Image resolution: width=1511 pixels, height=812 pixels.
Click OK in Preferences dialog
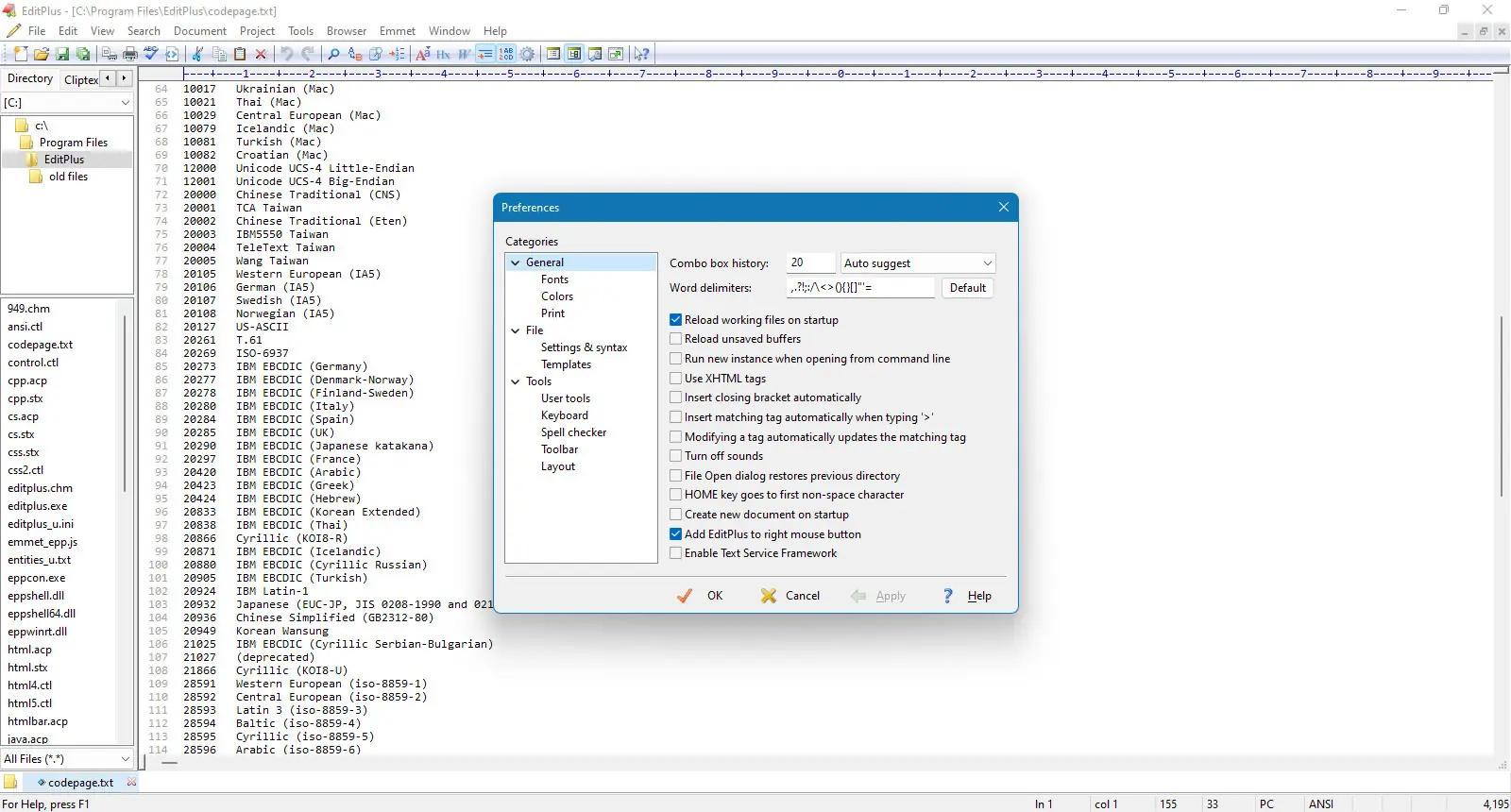tap(701, 596)
